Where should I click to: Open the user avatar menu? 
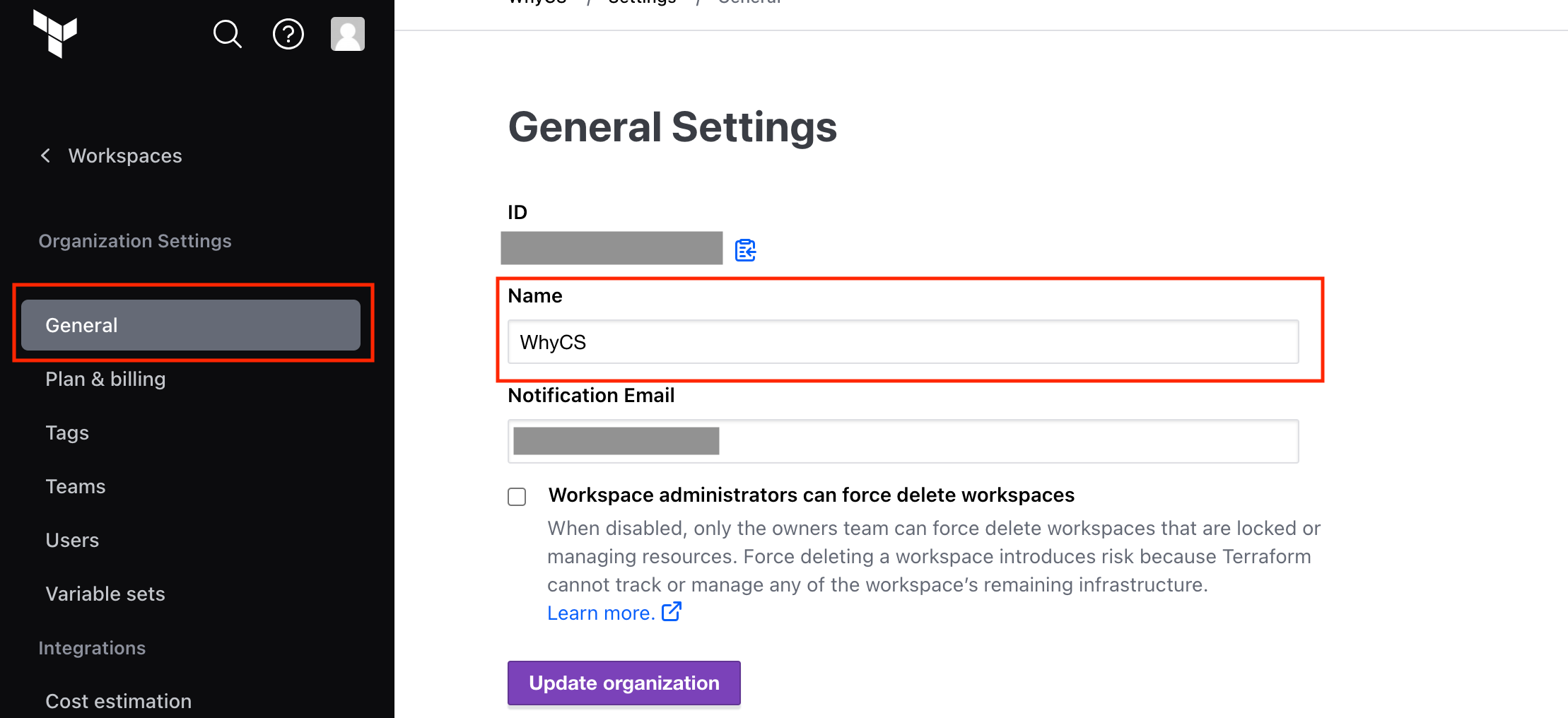click(348, 34)
